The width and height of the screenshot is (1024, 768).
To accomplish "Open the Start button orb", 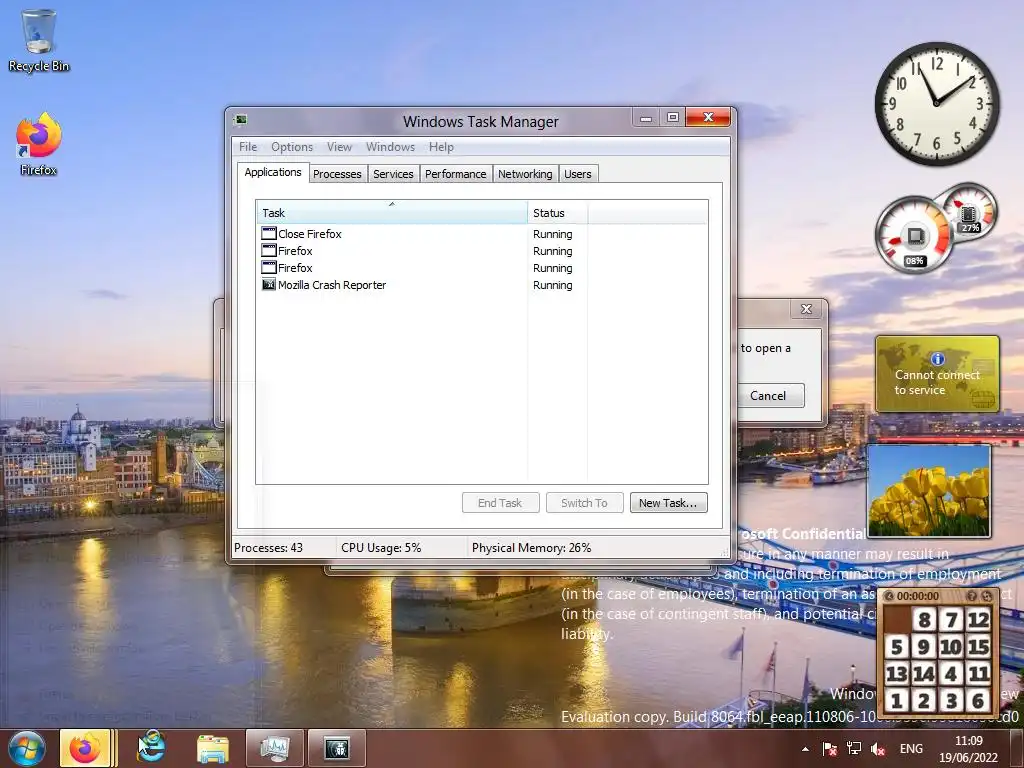I will [x=27, y=748].
